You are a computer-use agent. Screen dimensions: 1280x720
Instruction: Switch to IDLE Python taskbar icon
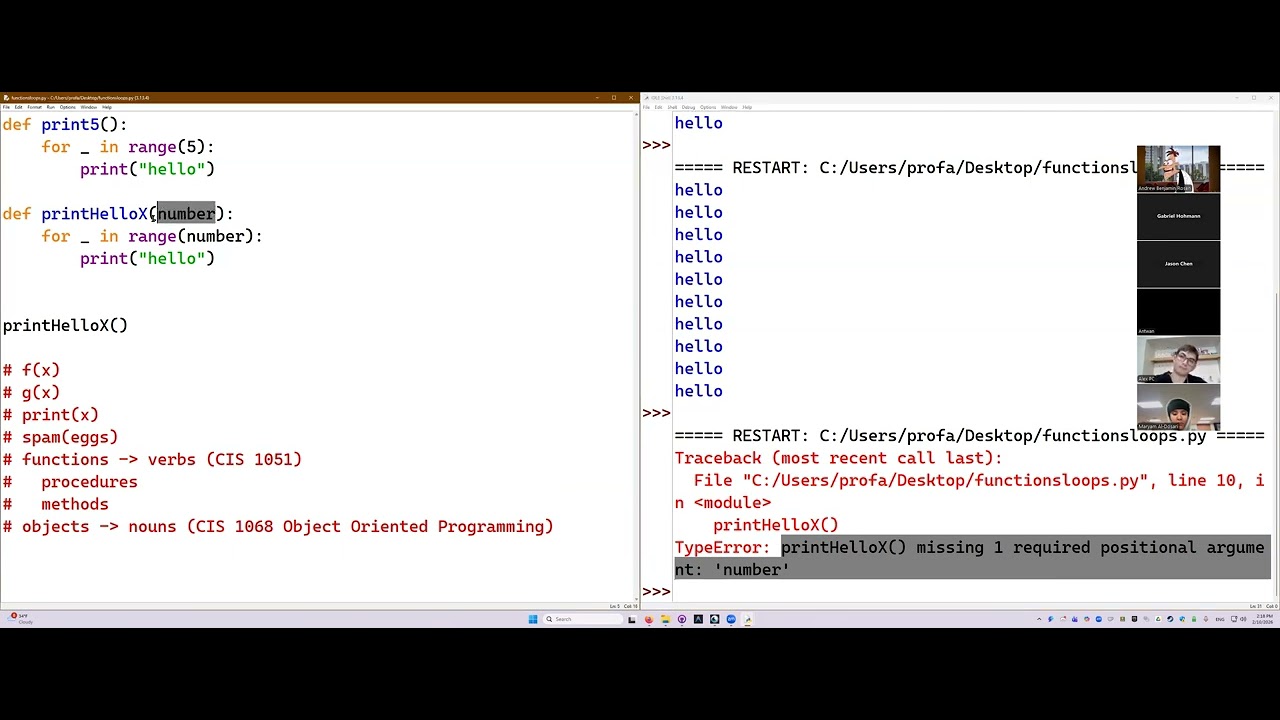tap(747, 619)
